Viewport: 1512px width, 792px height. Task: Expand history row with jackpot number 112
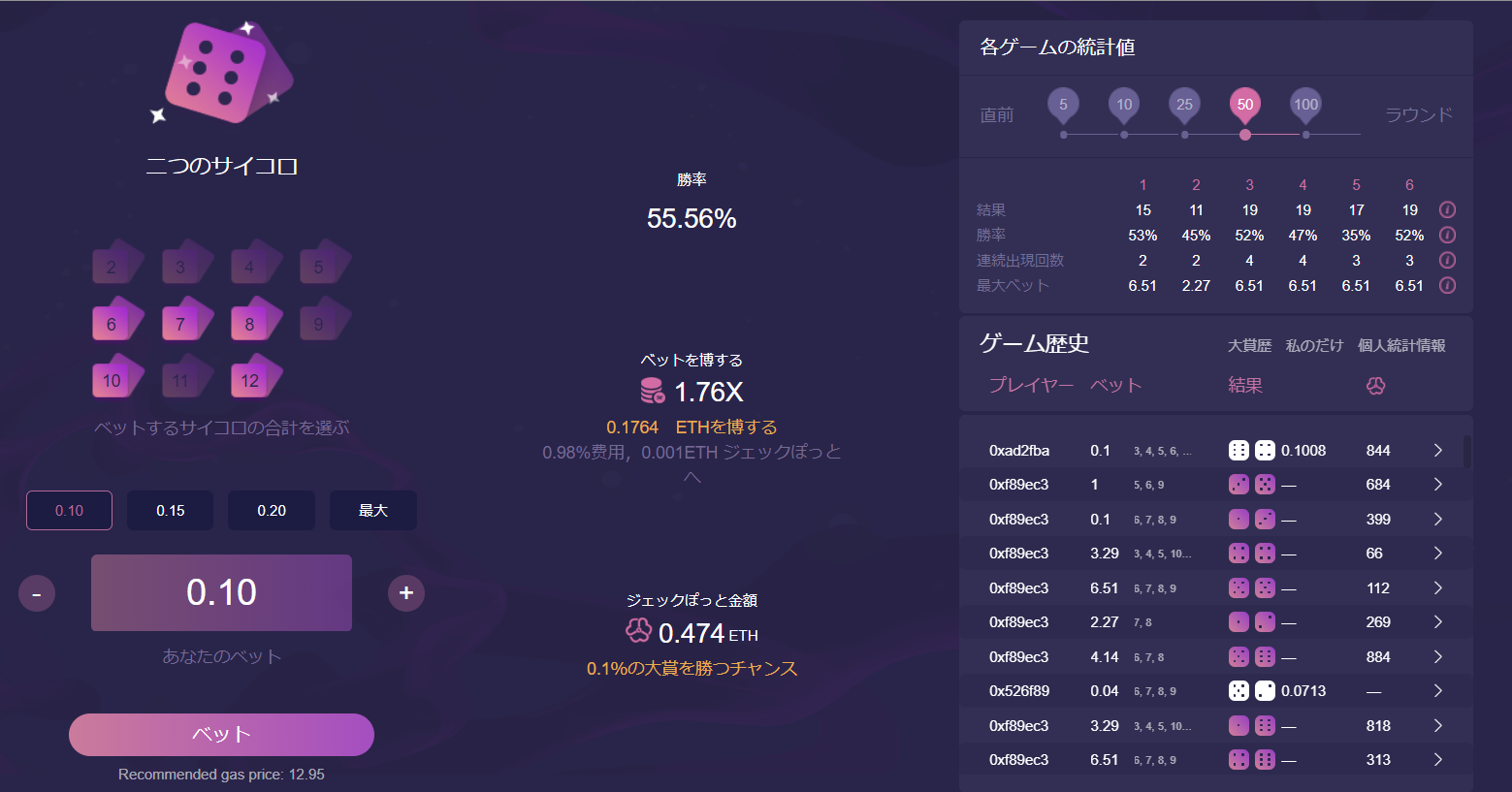pyautogui.click(x=1437, y=588)
